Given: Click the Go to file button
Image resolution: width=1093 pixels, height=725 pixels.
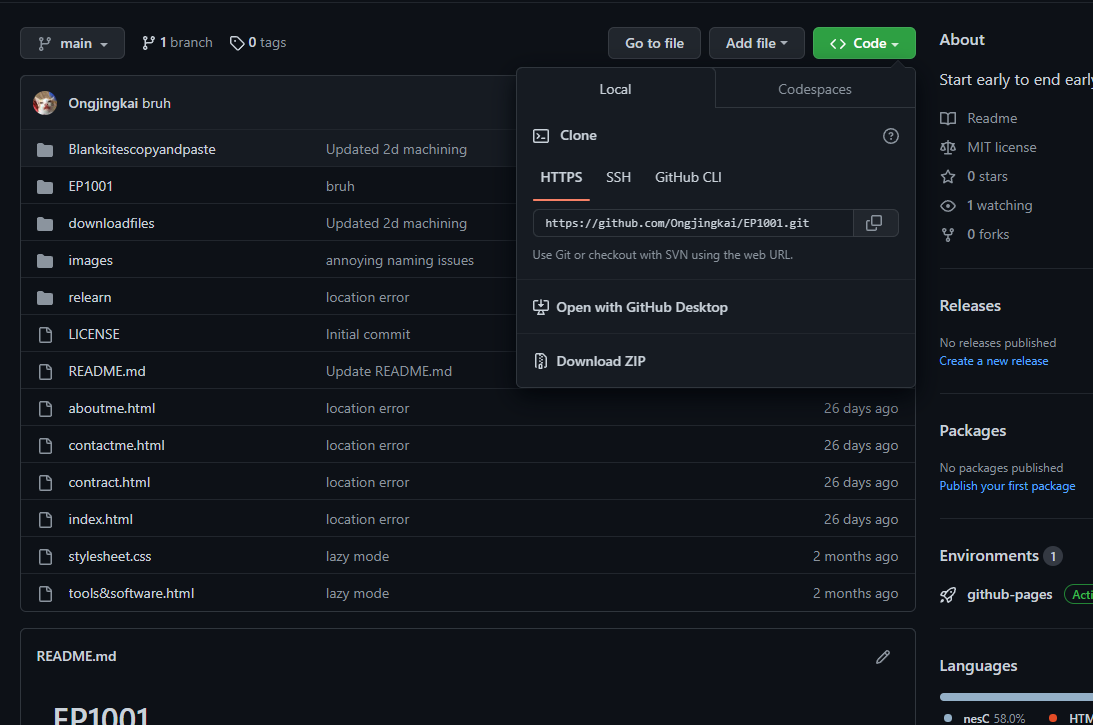Looking at the screenshot, I should point(654,43).
